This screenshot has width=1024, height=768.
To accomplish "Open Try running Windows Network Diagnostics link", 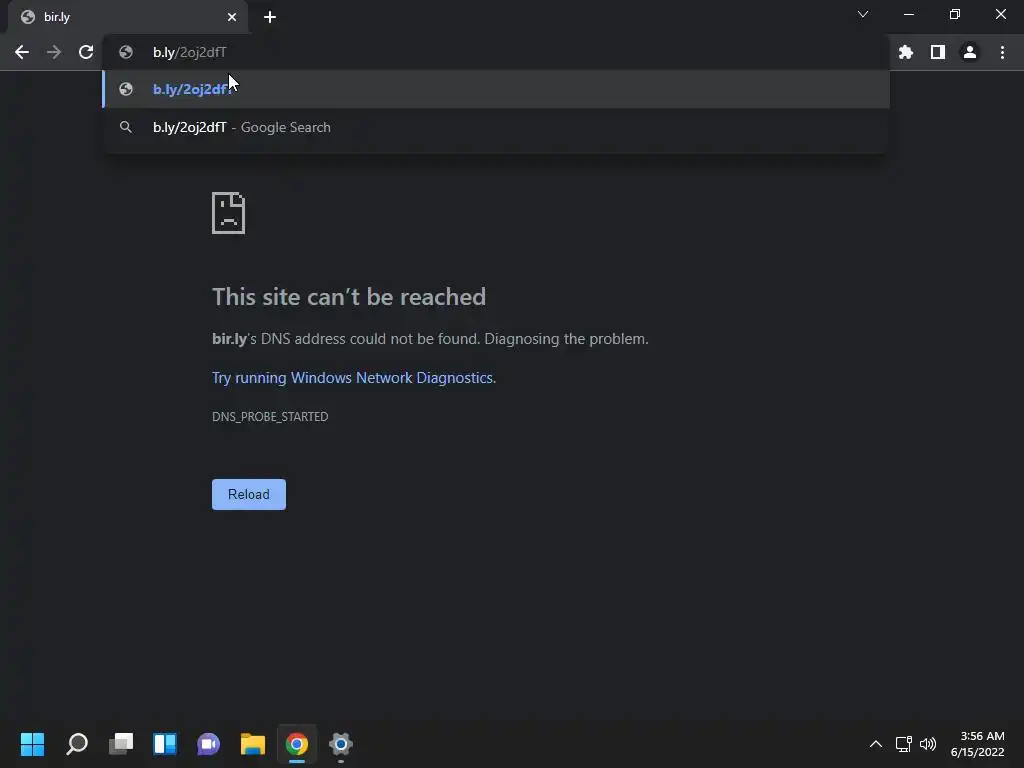I will point(353,377).
